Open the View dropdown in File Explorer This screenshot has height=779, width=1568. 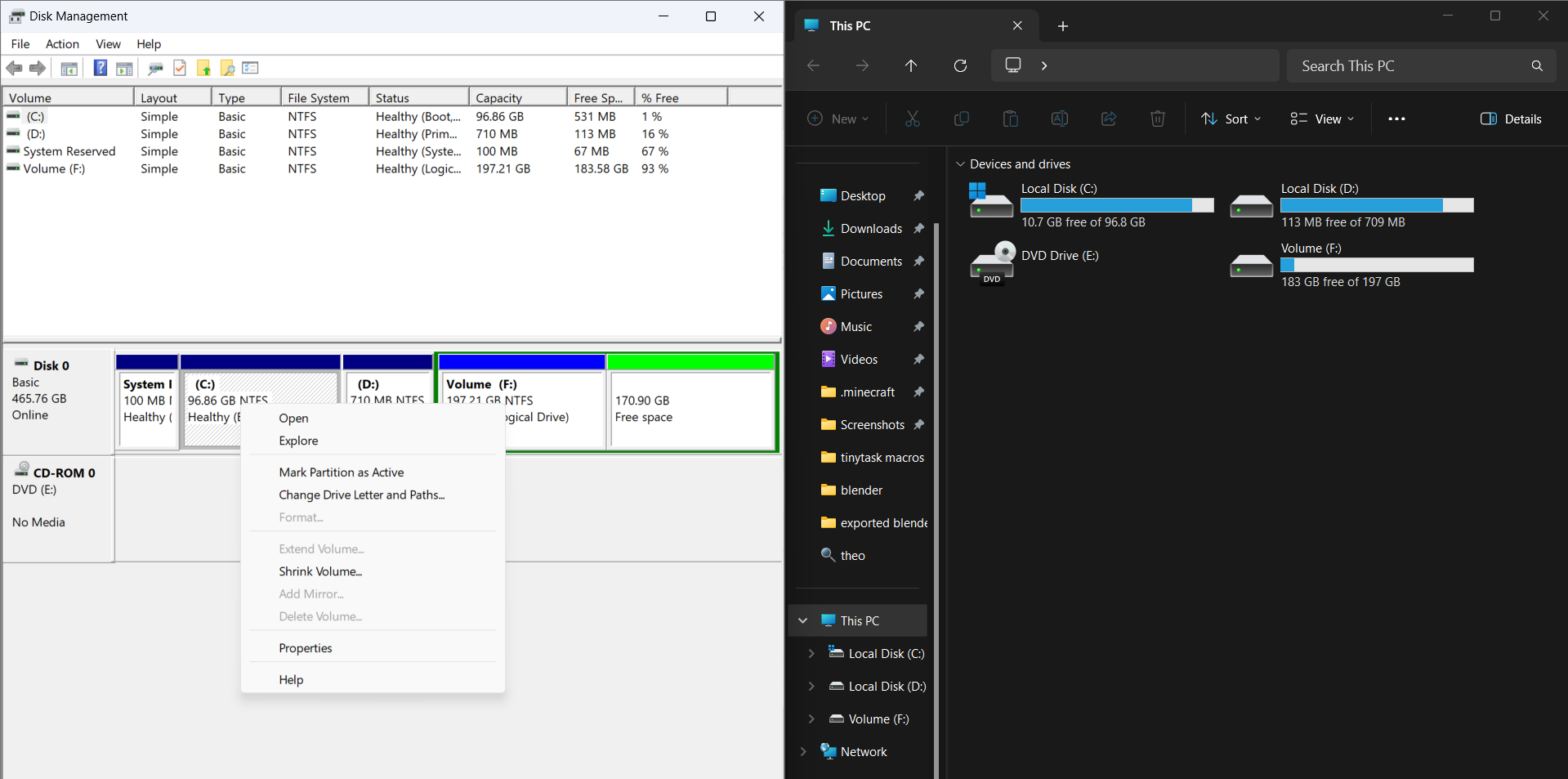point(1322,119)
